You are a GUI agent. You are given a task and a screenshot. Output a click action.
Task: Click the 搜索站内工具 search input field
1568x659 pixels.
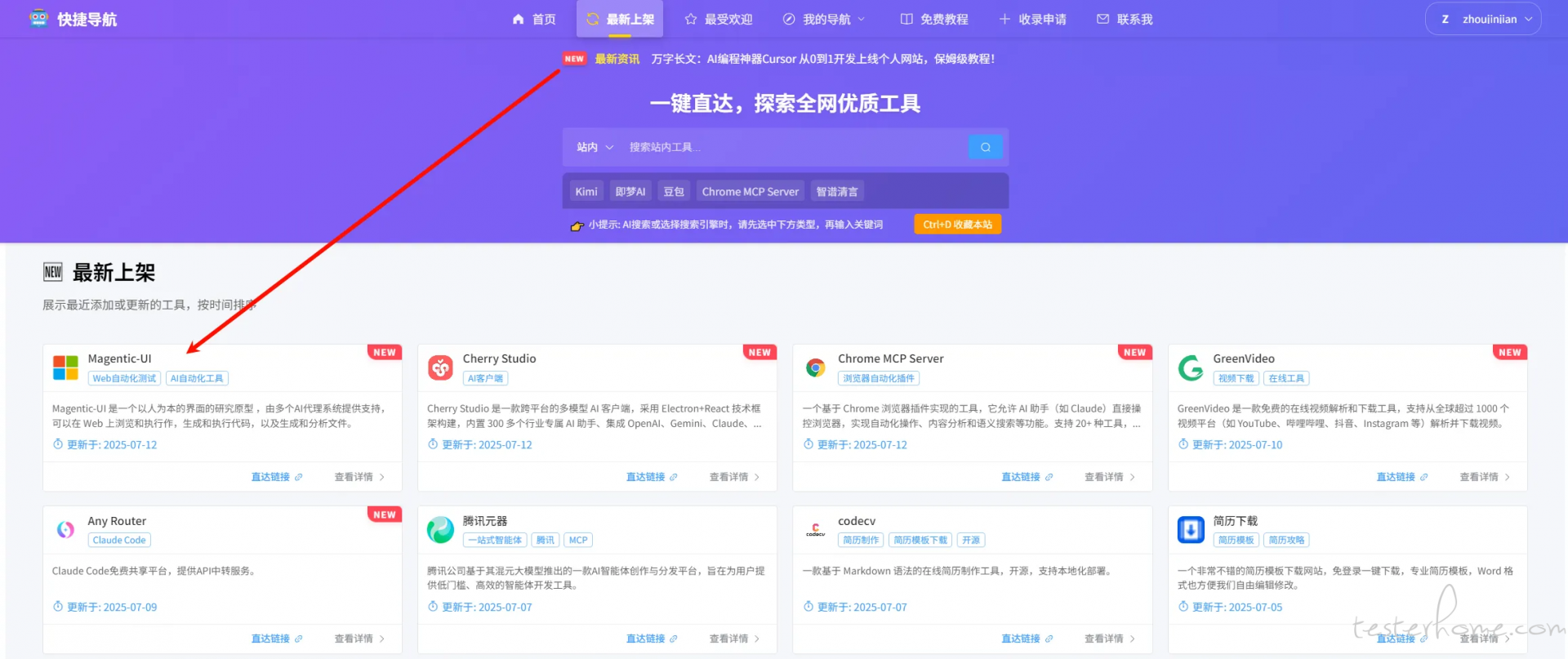792,147
